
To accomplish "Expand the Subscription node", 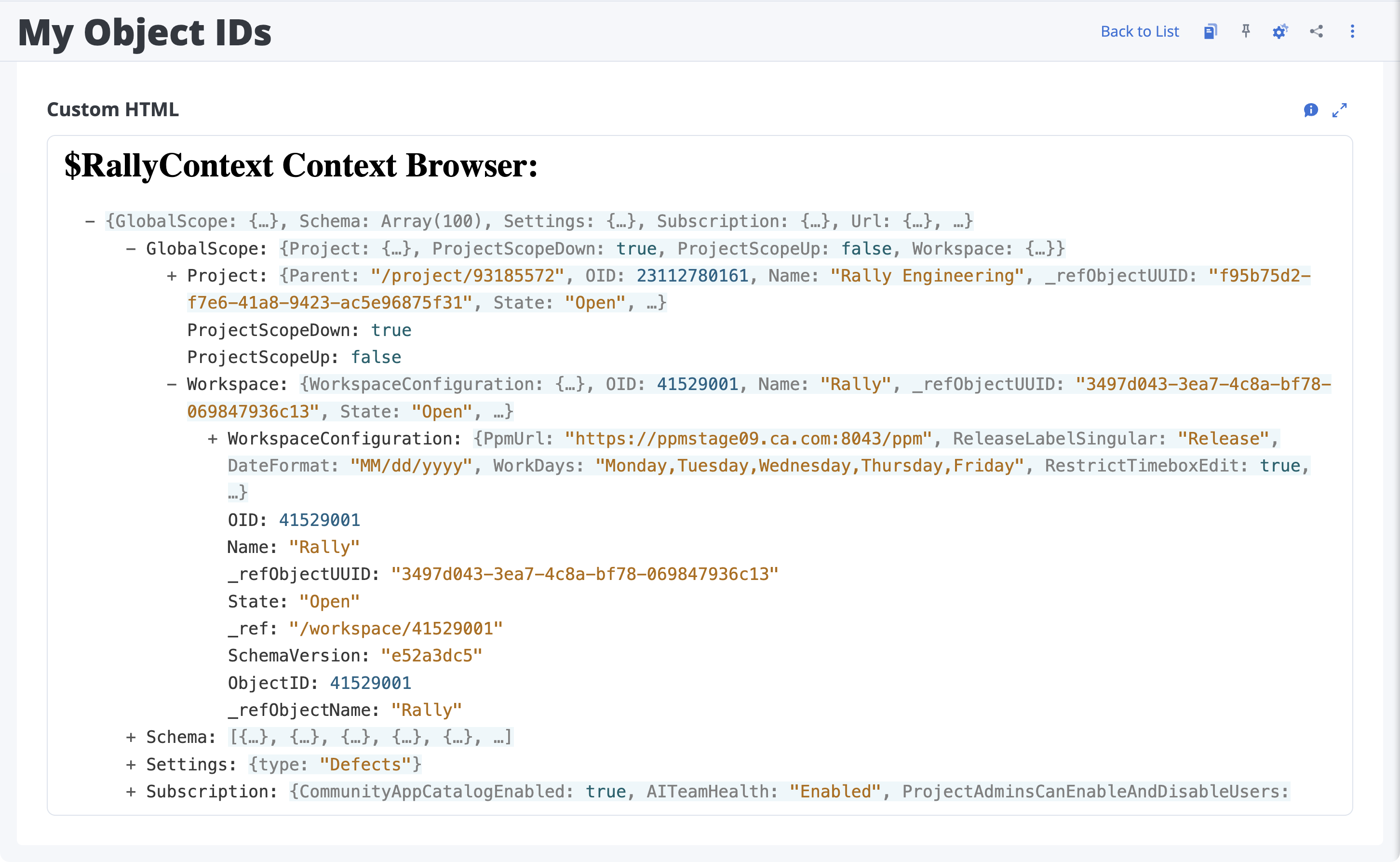I will tap(131, 792).
